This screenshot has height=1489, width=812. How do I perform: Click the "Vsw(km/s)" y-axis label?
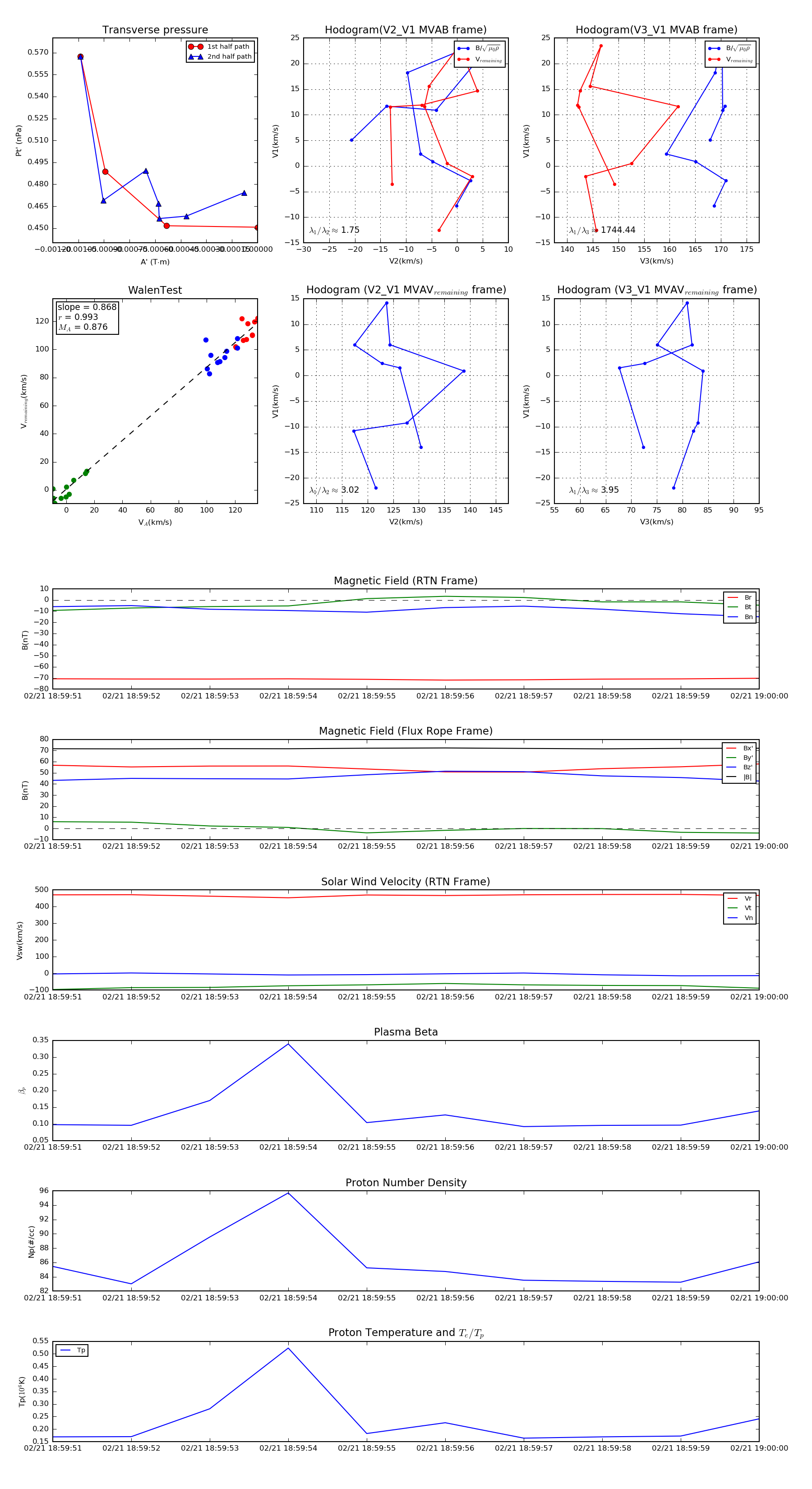pos(20,940)
